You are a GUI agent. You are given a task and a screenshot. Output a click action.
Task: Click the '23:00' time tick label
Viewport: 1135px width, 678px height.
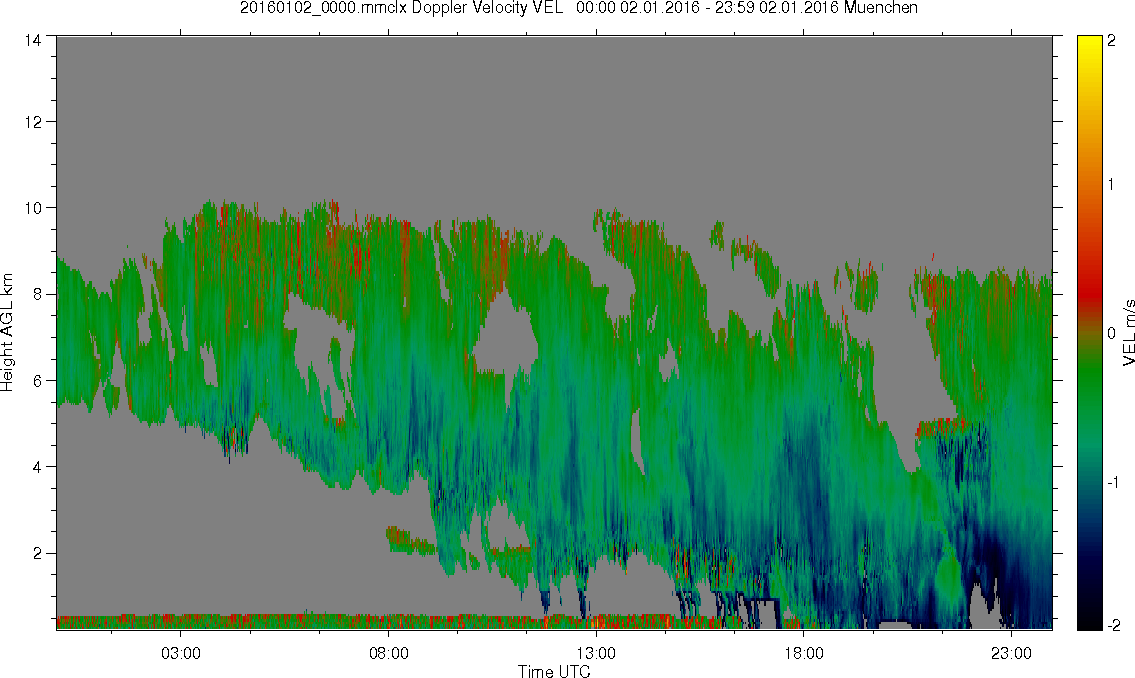tap(1011, 653)
